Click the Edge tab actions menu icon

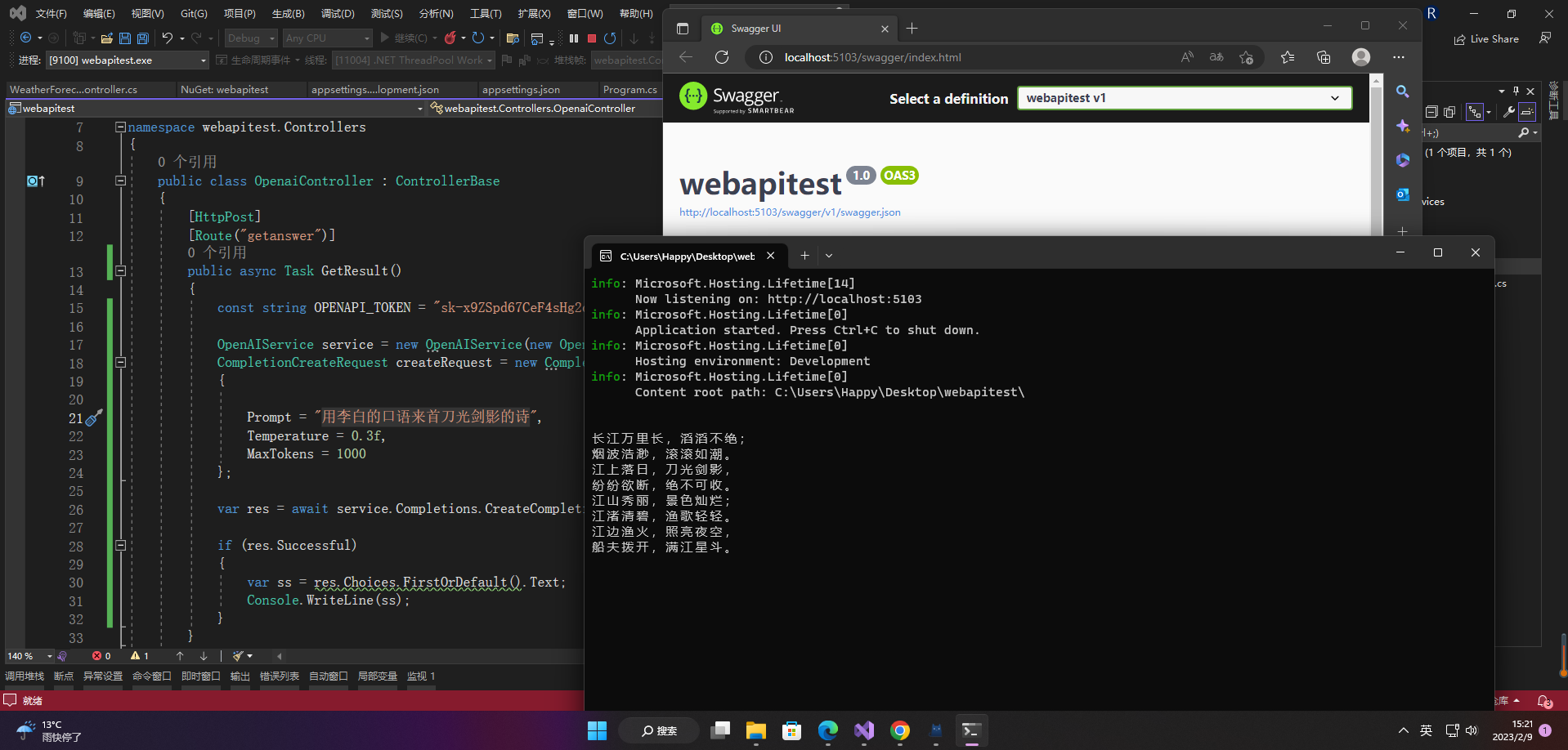point(683,29)
